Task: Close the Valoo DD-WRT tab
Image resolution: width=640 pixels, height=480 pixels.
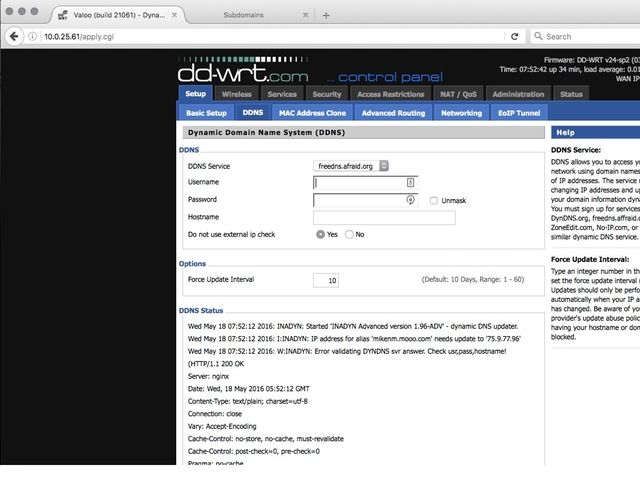Action: 174,15
